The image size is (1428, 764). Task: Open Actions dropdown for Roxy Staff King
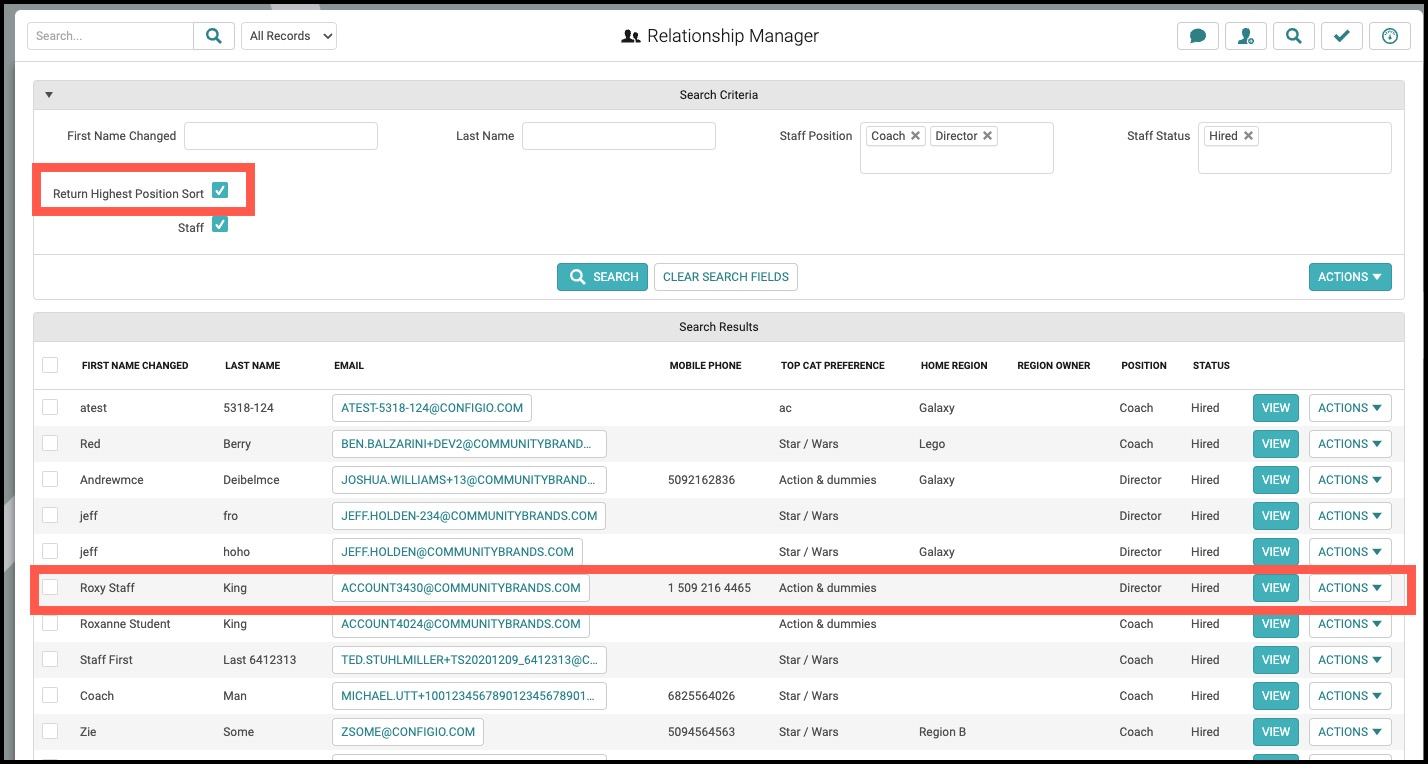[1350, 588]
